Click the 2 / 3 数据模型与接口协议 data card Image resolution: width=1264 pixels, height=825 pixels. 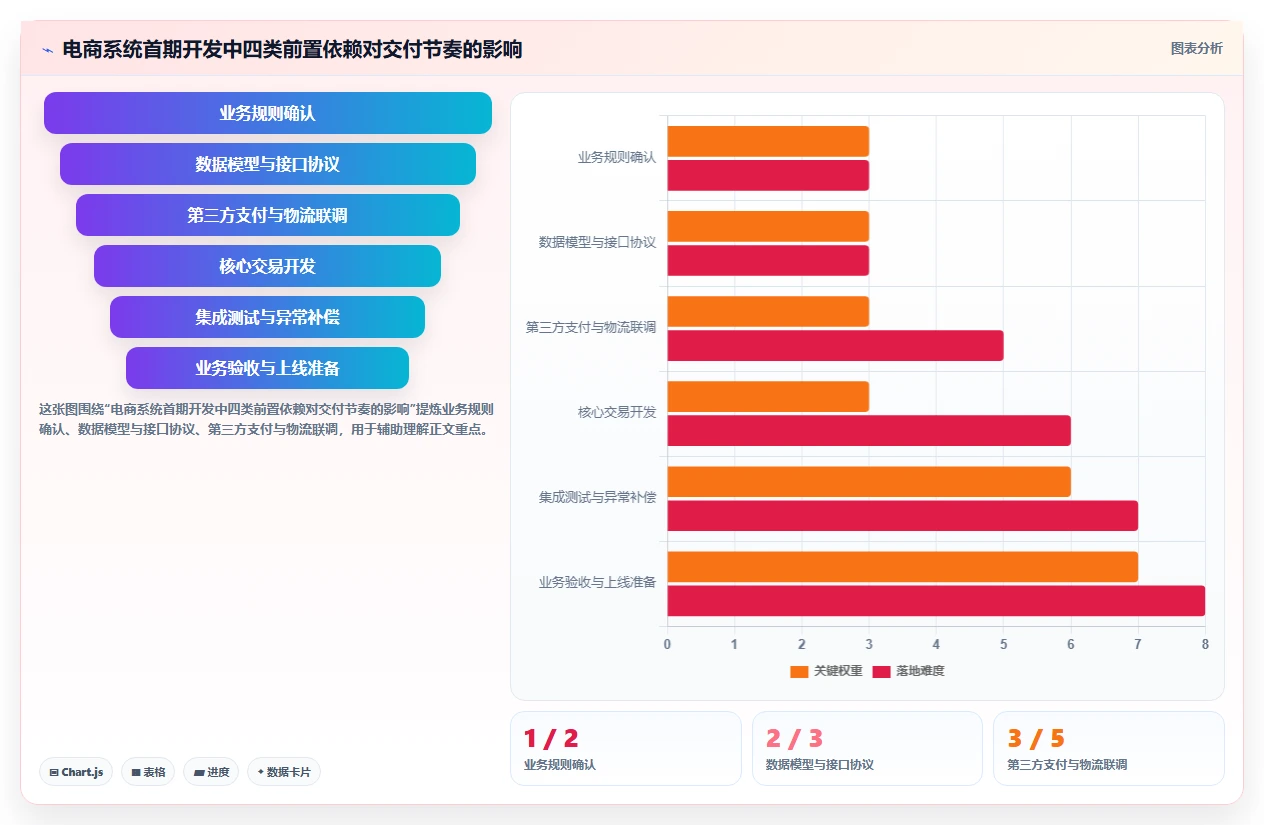coord(867,748)
